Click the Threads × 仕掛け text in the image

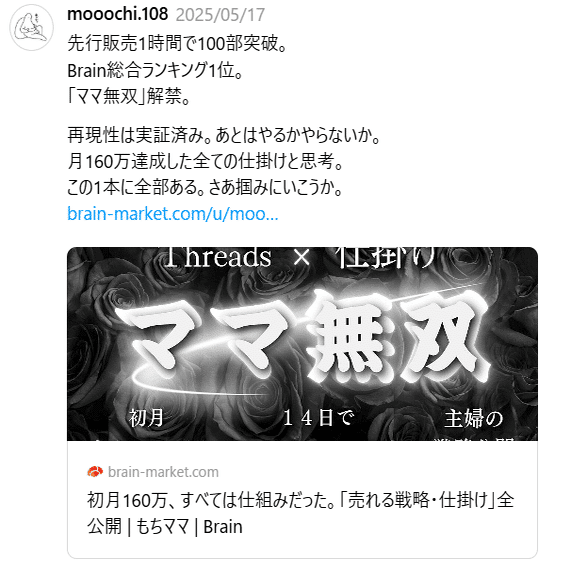[299, 257]
